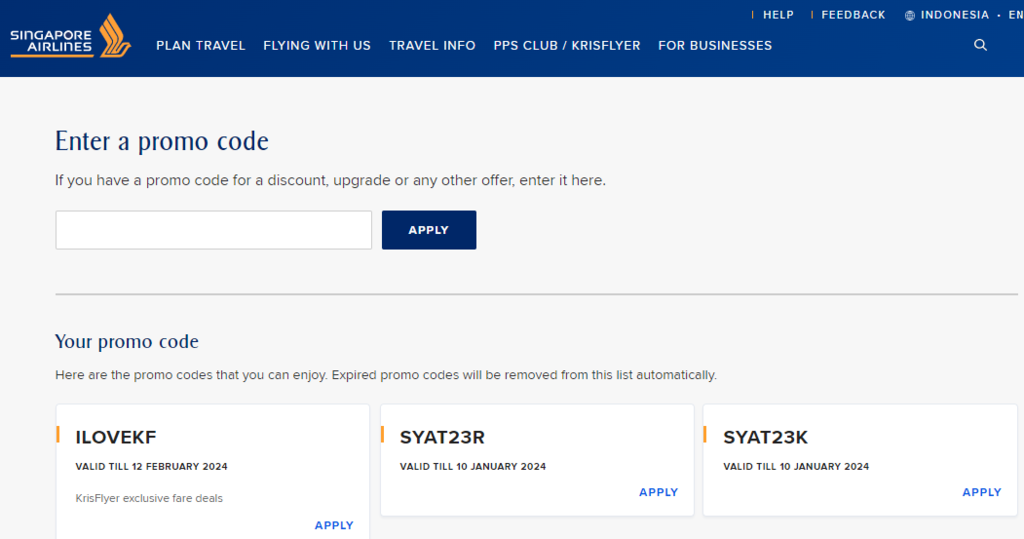The width and height of the screenshot is (1024, 539).
Task: Select the ILOVEKF promo card title
Action: coord(116,437)
